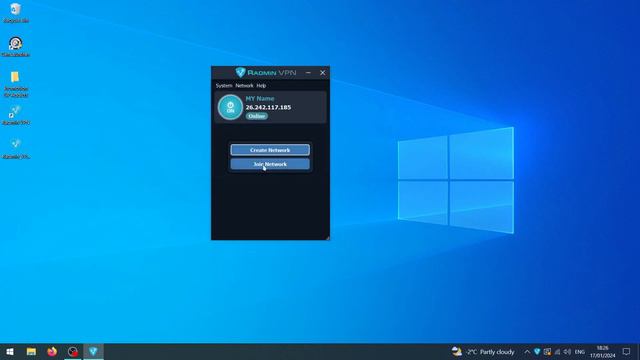Open the taskbar clock showing 17/01/2024
The width and height of the screenshot is (640, 360).
(x=602, y=351)
